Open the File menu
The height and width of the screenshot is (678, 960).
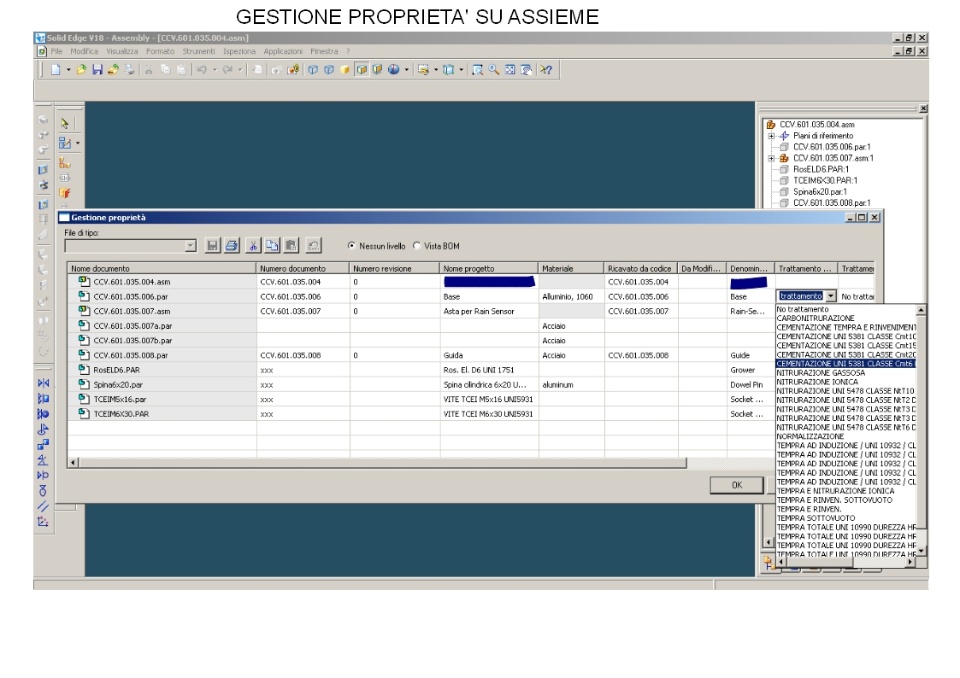[56, 51]
